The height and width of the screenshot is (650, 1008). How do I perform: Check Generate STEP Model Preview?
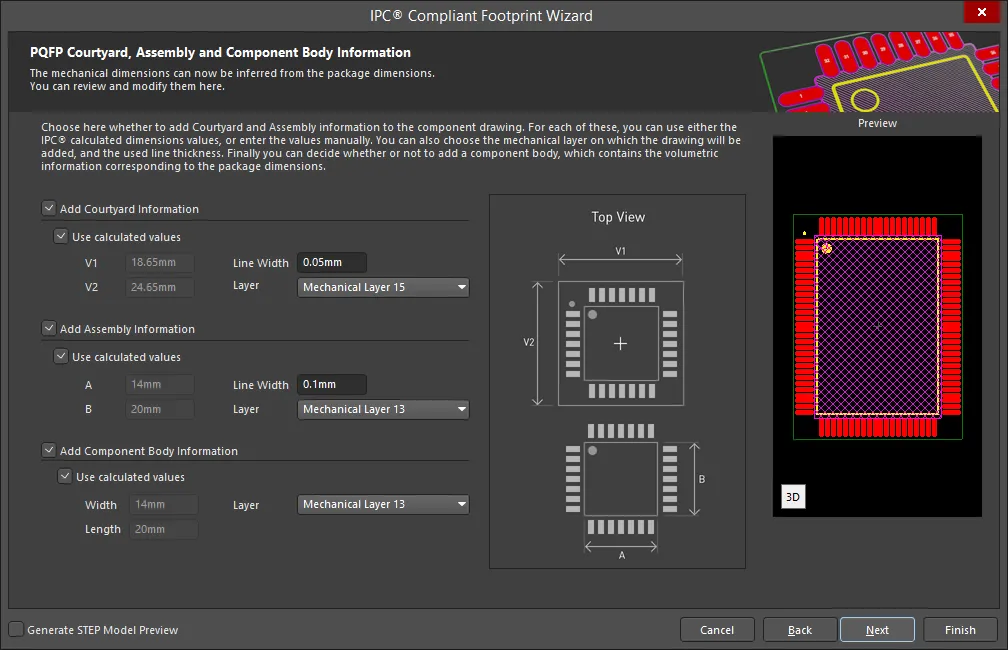click(16, 629)
